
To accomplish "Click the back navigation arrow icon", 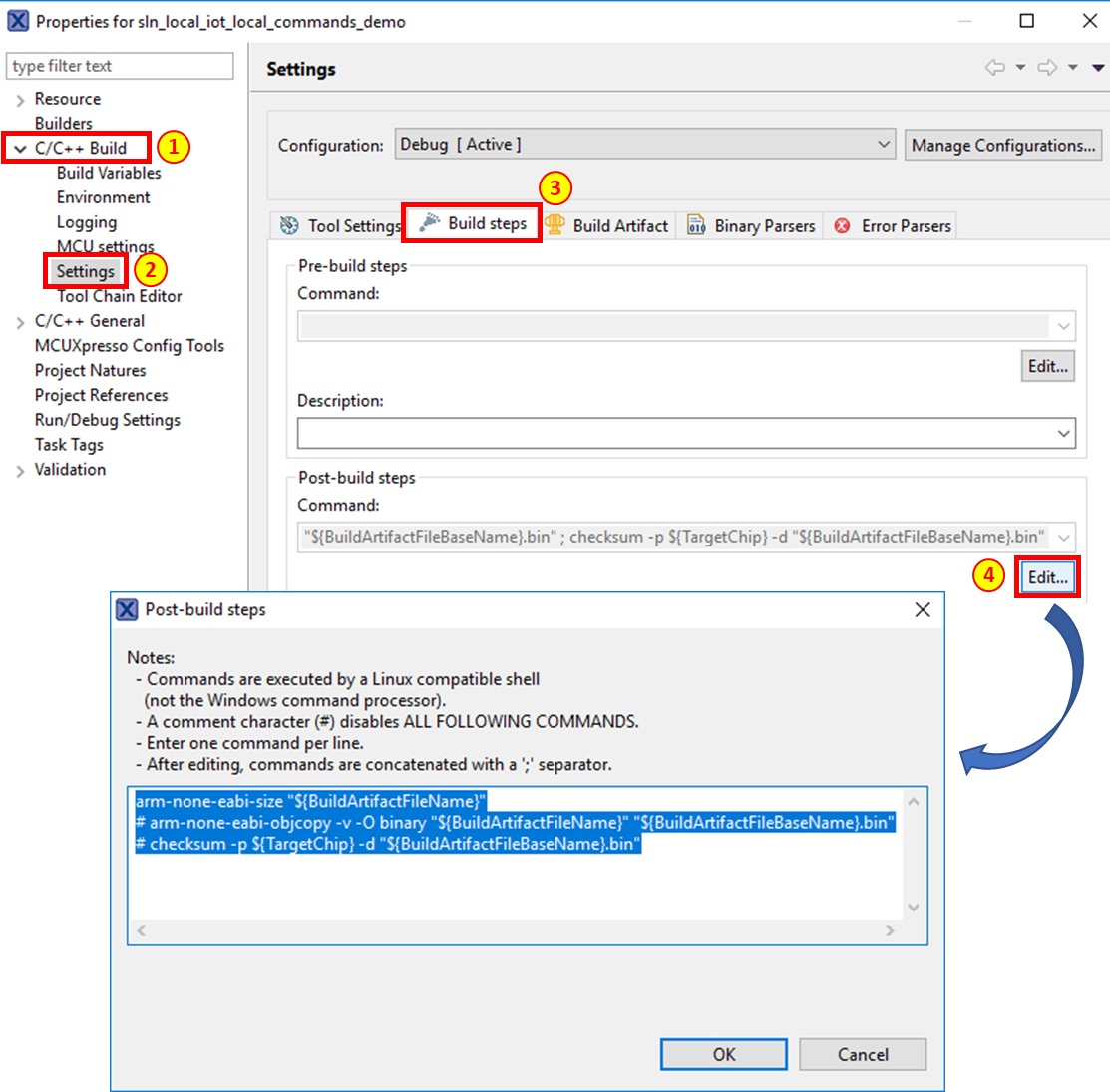I will coord(994,68).
